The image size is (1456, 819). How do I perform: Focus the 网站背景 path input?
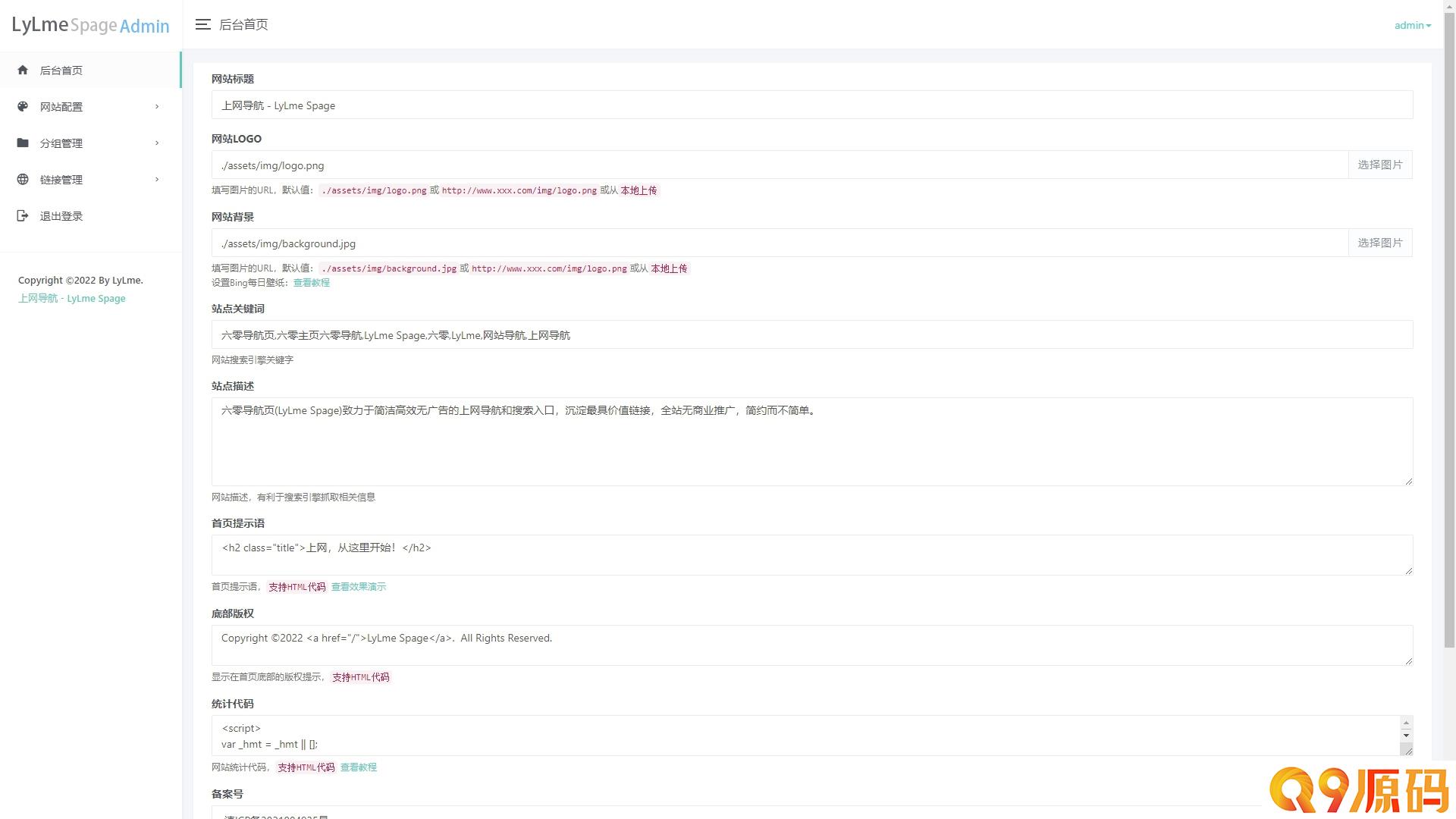780,243
